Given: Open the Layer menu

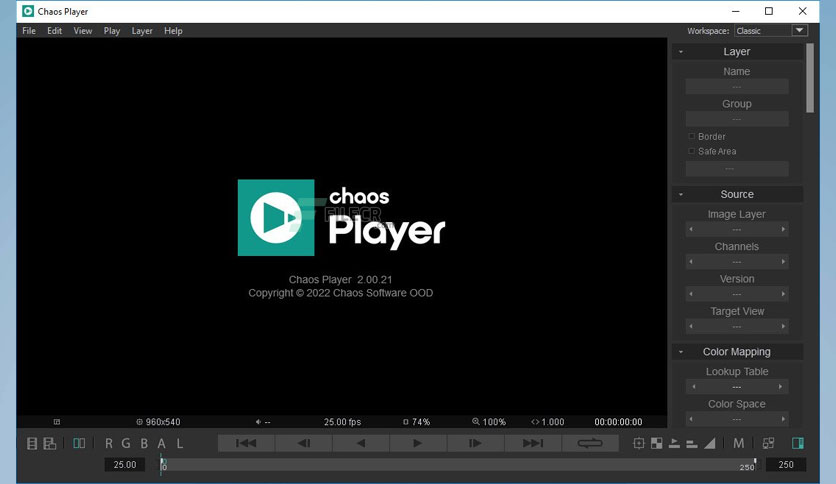Looking at the screenshot, I should point(142,31).
